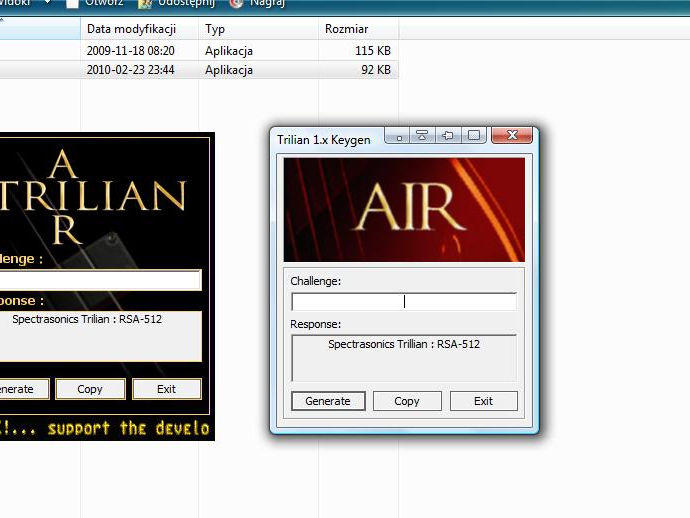The width and height of the screenshot is (690, 518).
Task: Click the Udostępnij people icon in the toolbar
Action: tap(144, 4)
